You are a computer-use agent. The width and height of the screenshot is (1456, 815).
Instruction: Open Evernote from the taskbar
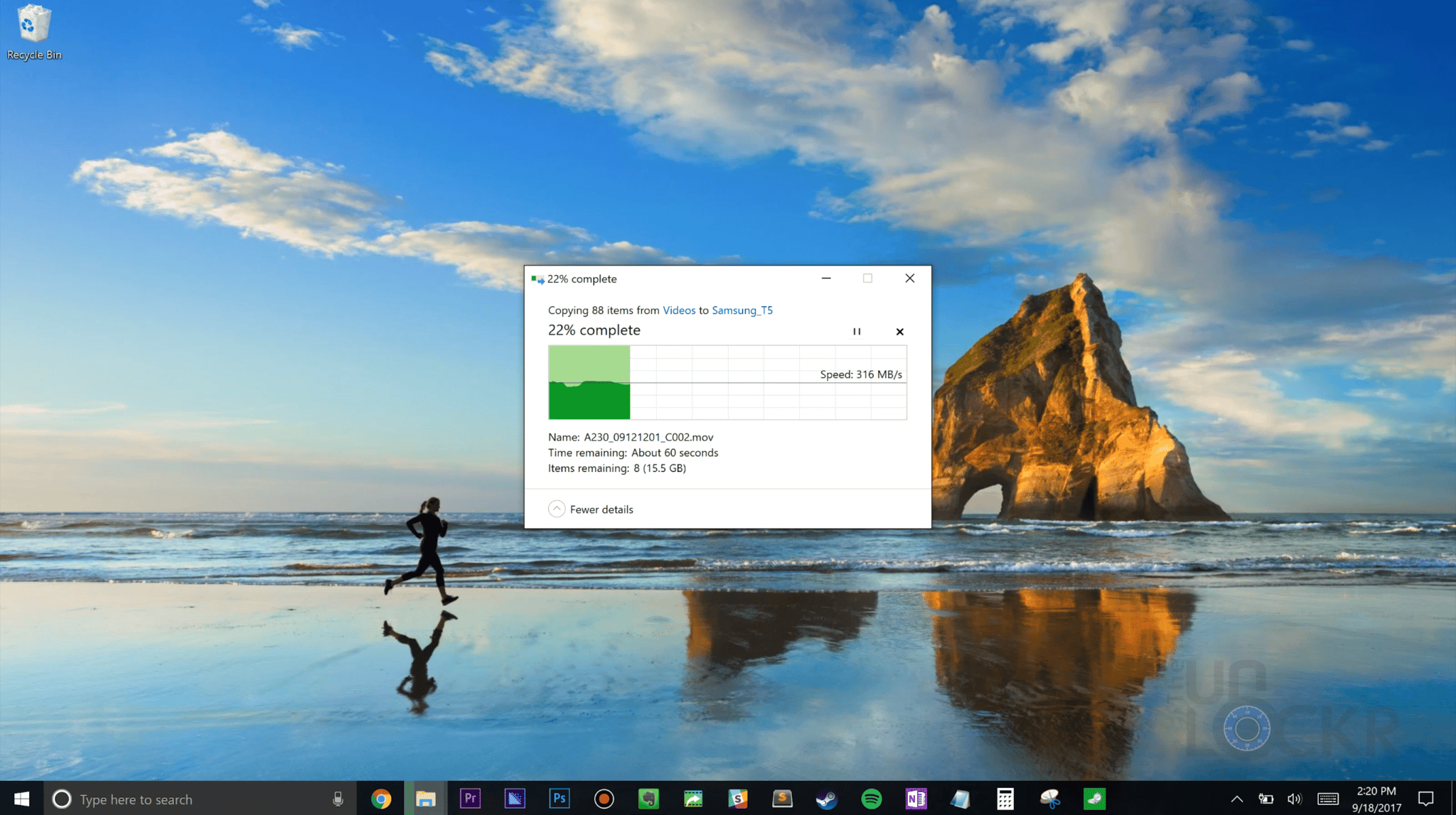pyautogui.click(x=648, y=799)
